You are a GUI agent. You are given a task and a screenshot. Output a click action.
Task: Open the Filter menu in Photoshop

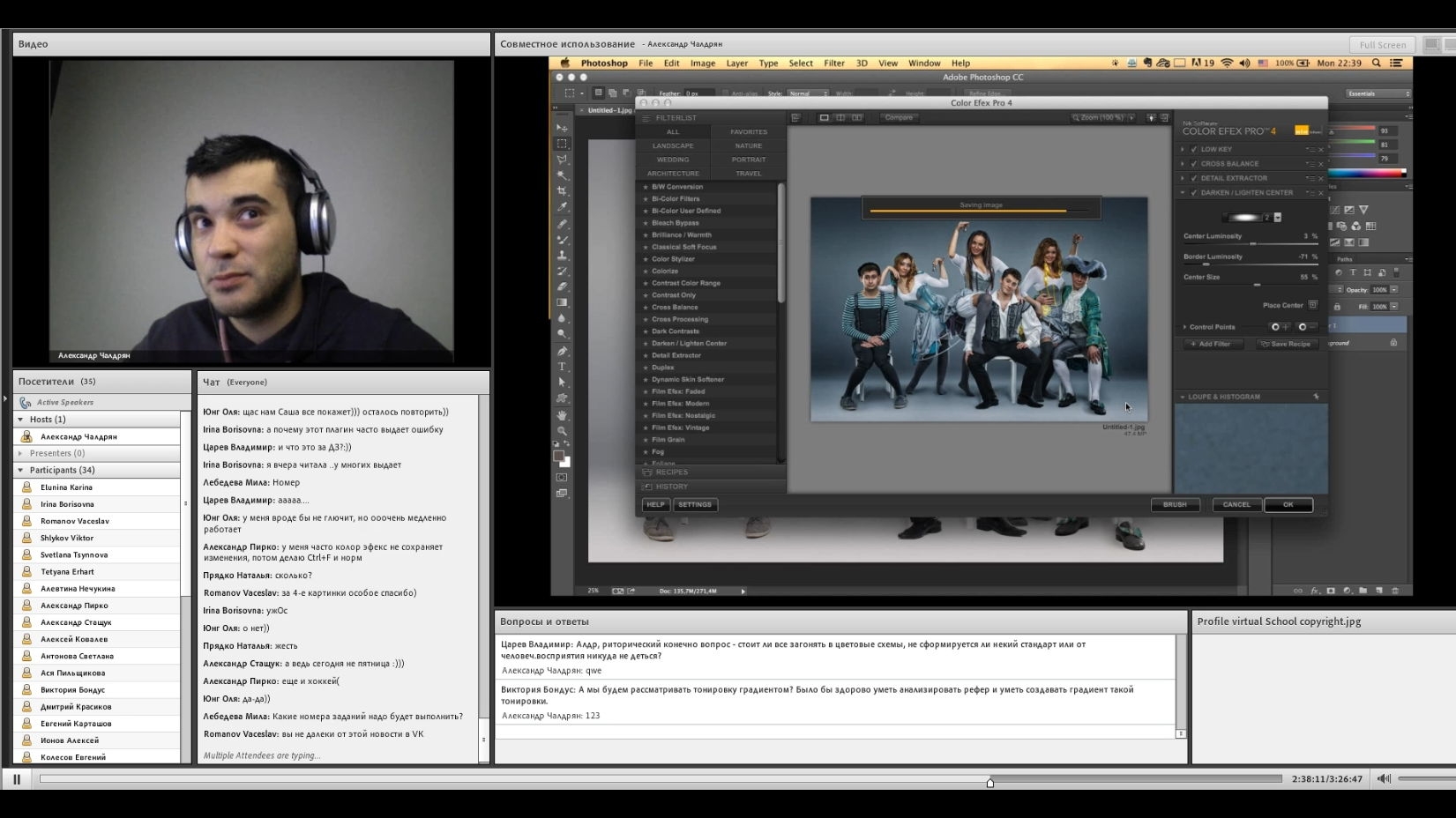tap(834, 63)
